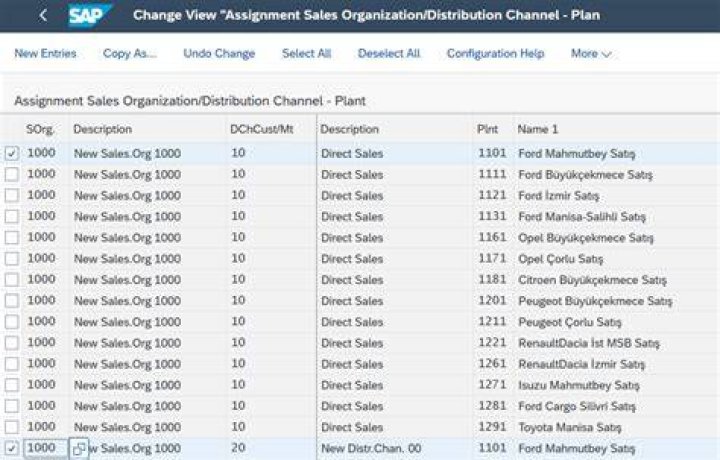Click Direct Sales in the 1111 row
This screenshot has width=720, height=460.
coord(352,175)
